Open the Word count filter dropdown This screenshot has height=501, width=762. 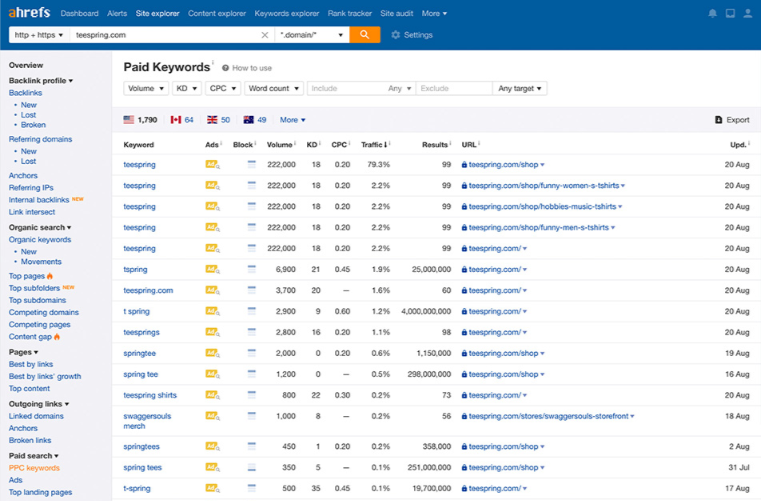[274, 88]
